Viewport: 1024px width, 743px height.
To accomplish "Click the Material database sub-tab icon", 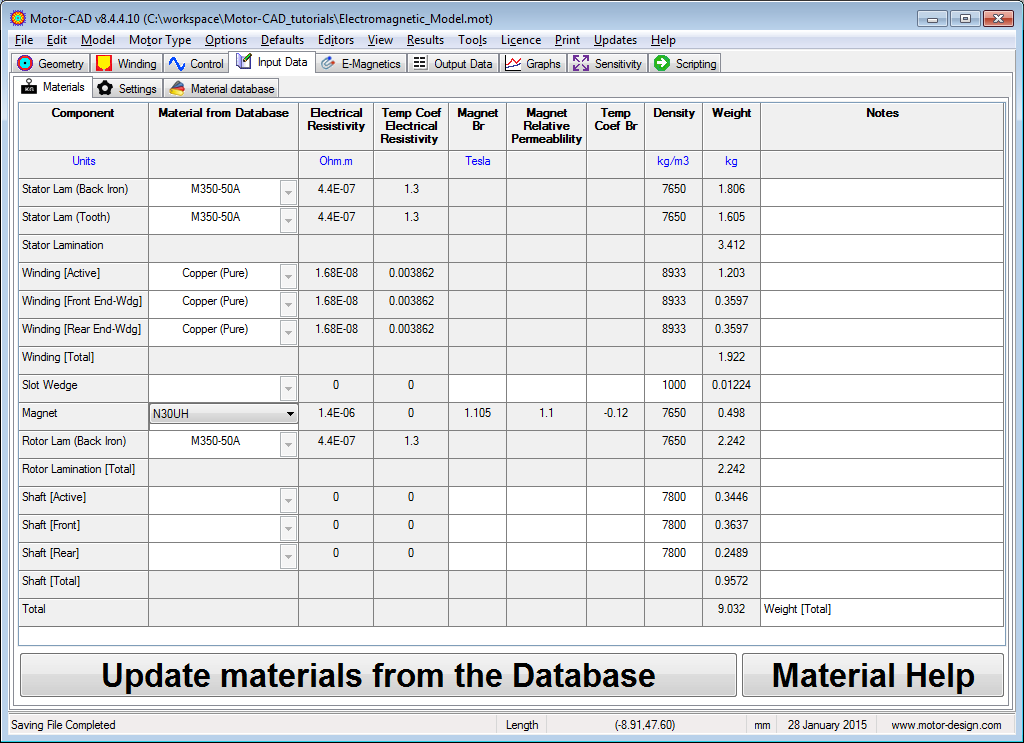I will (177, 88).
